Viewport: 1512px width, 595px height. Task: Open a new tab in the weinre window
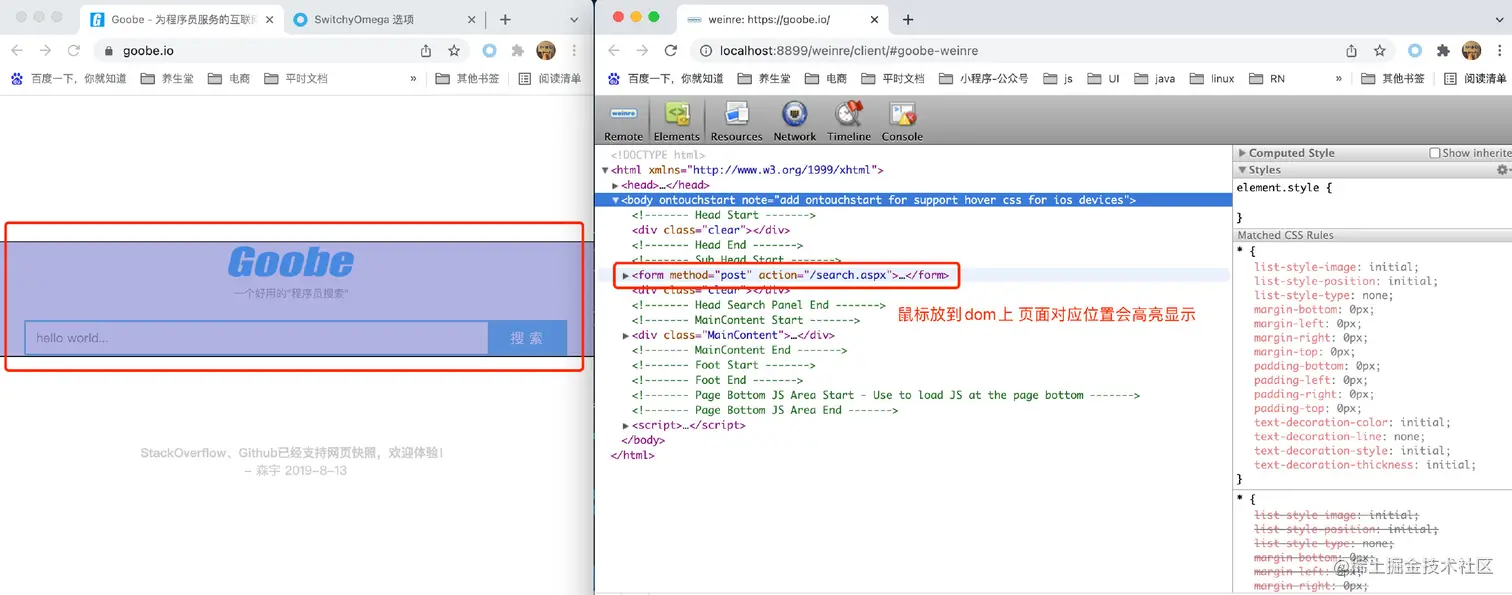point(908,19)
